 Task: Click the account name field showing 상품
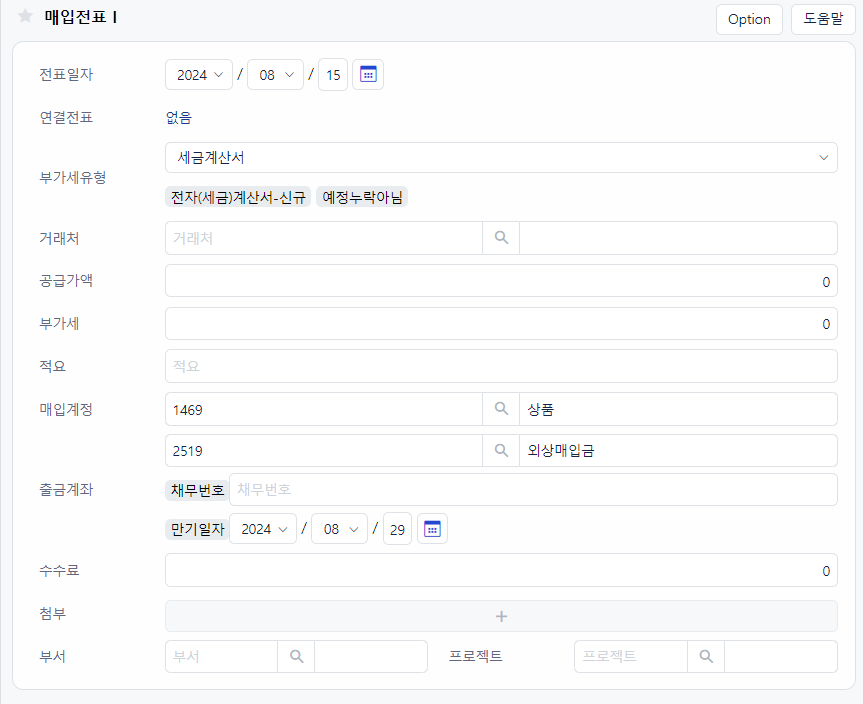tap(678, 409)
